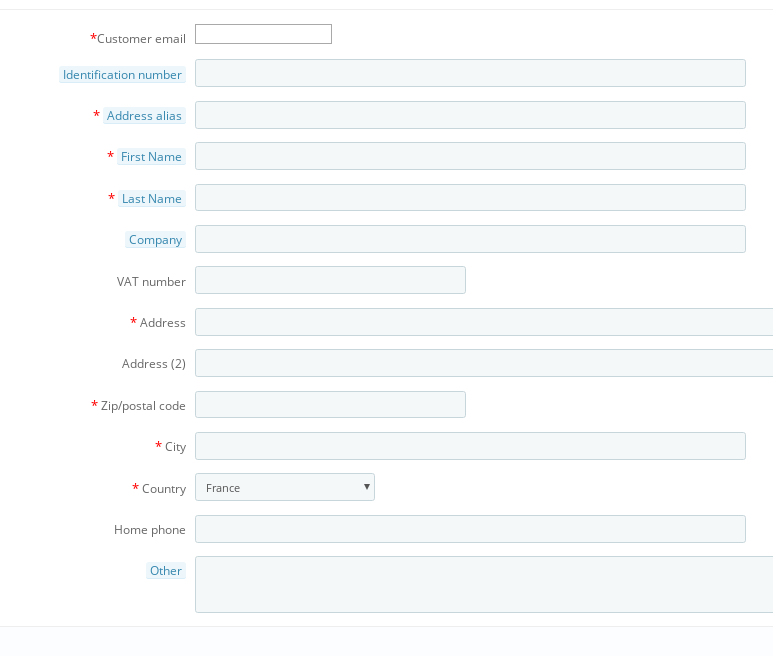Click the Customer email label text
Viewport: 773px width, 656px height.
[x=141, y=39]
